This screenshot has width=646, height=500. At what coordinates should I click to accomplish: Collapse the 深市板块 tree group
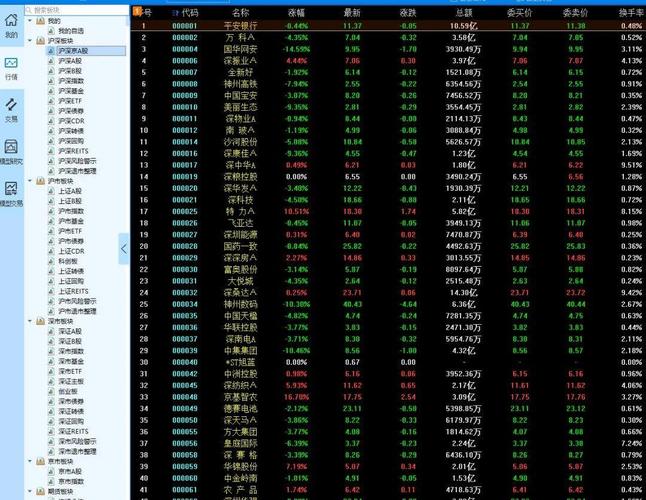tap(30, 321)
